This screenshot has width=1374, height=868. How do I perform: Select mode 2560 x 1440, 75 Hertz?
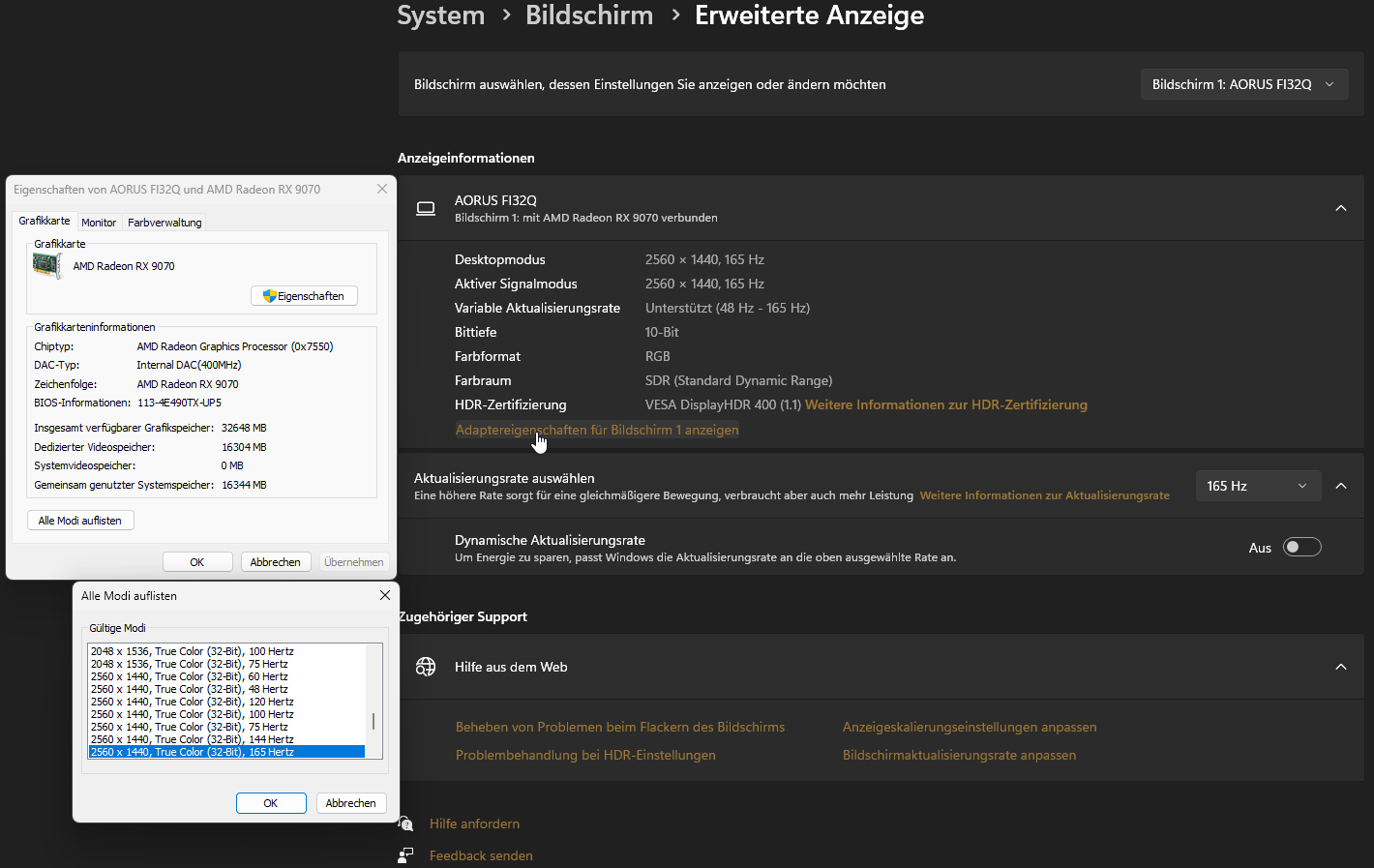tap(226, 727)
